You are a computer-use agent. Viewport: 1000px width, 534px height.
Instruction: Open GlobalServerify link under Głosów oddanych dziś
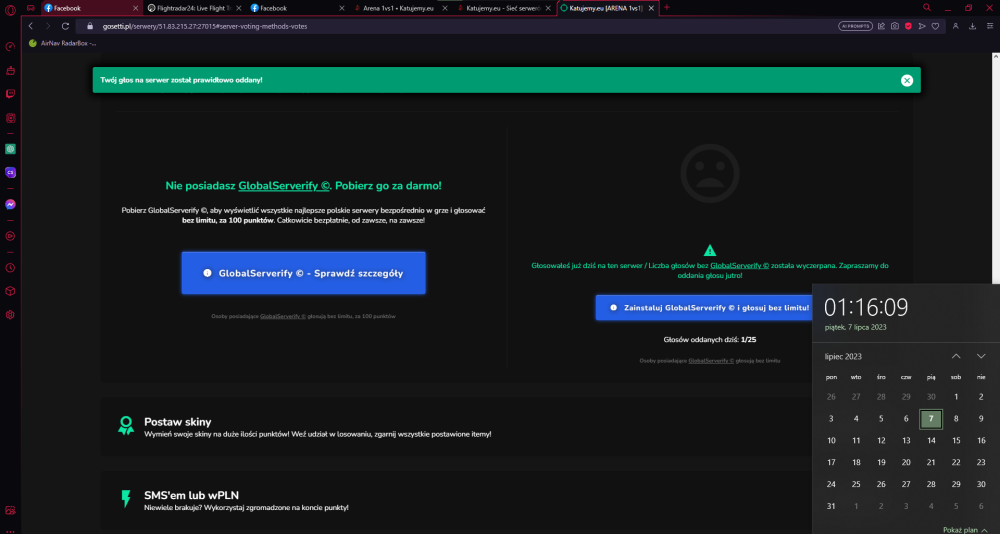point(711,361)
